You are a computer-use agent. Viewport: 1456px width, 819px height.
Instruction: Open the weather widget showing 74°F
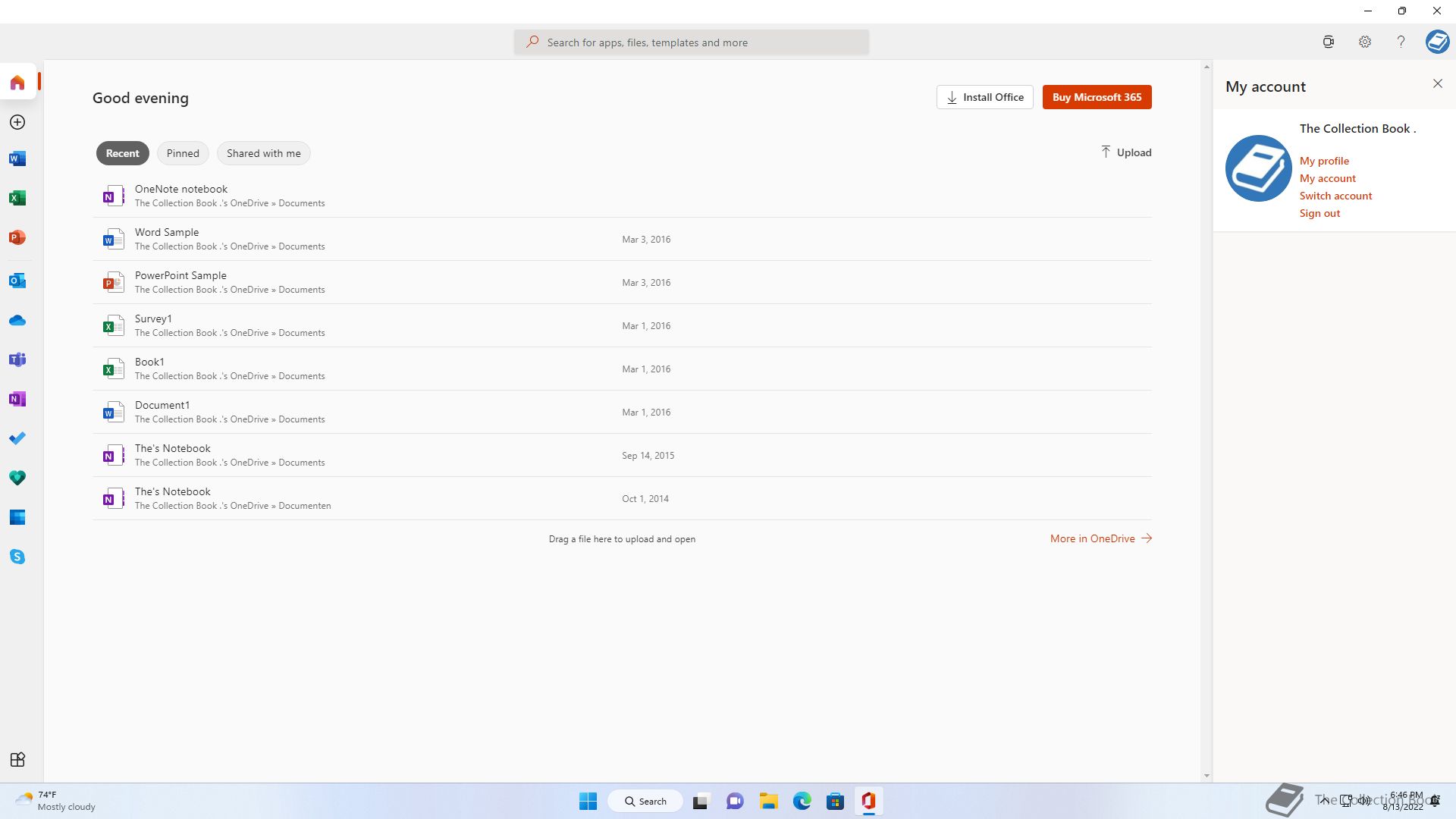[55, 801]
